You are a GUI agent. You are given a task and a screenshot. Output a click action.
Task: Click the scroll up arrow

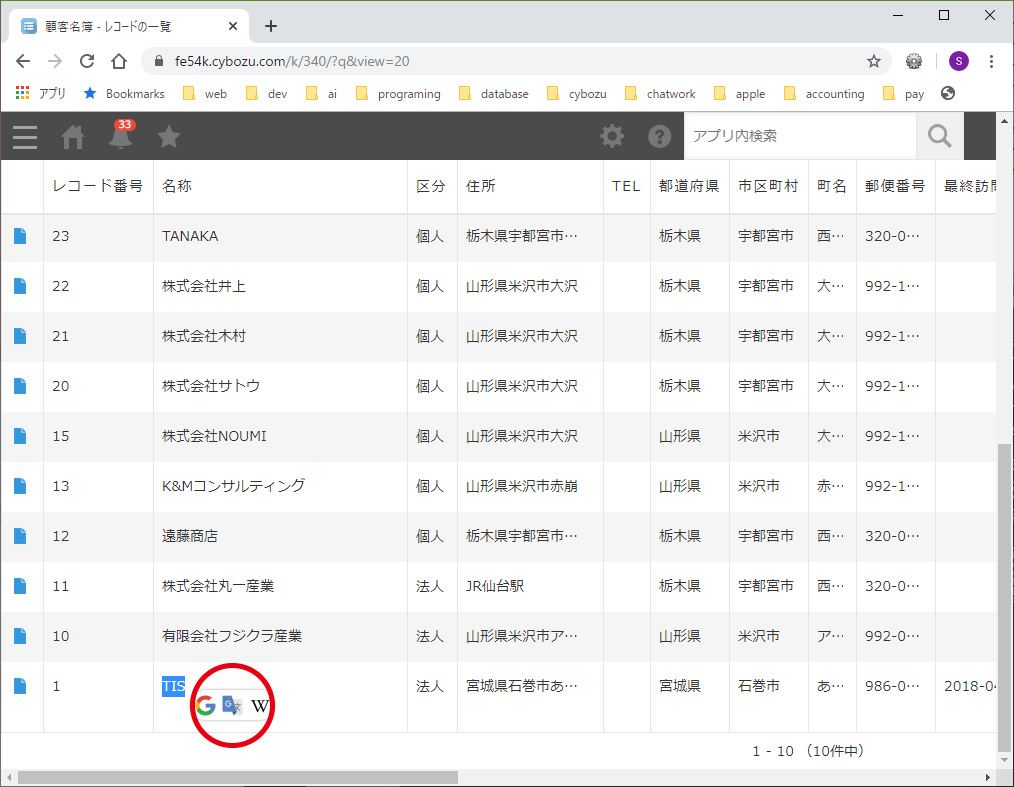(1004, 121)
